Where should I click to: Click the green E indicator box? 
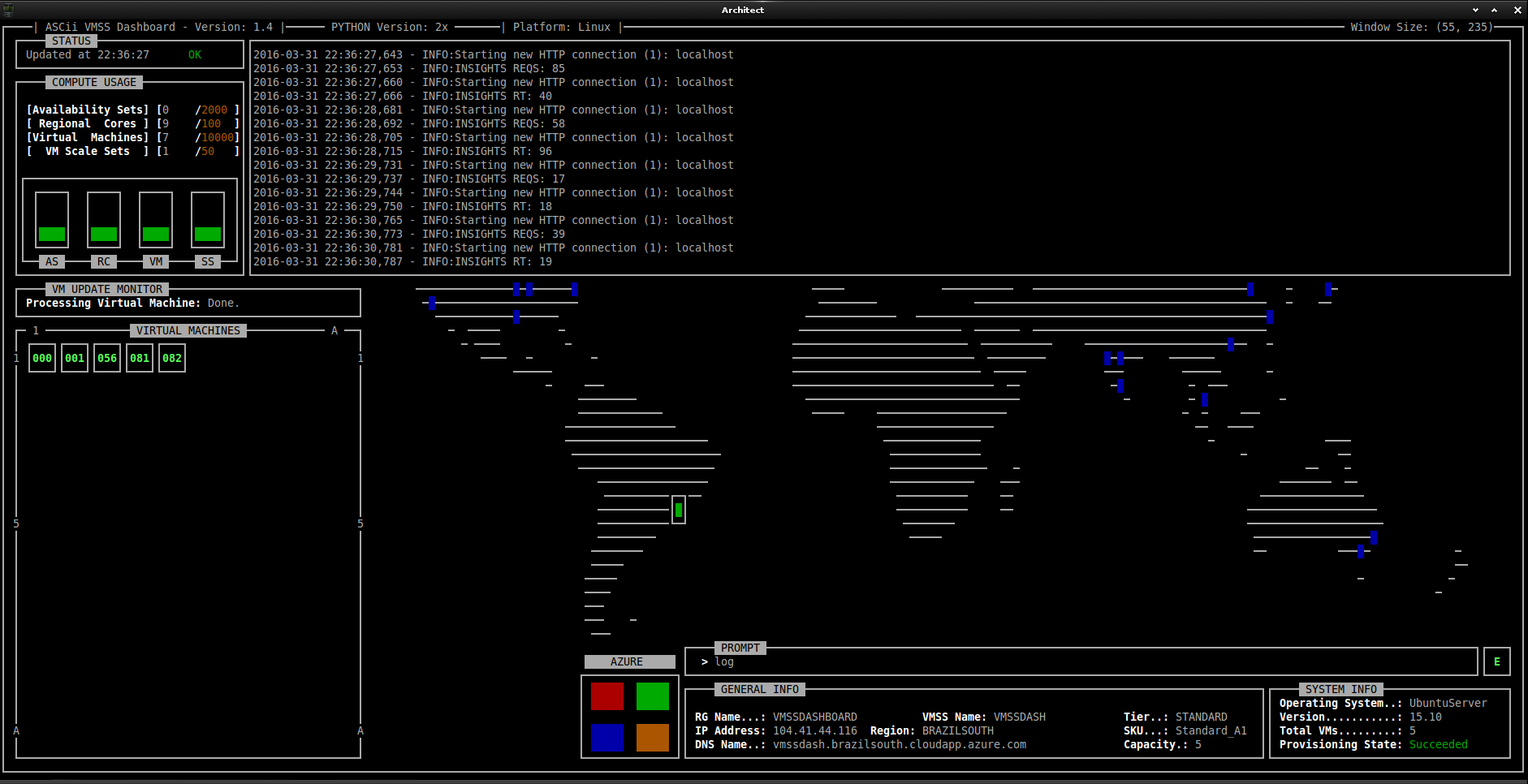click(x=1496, y=662)
